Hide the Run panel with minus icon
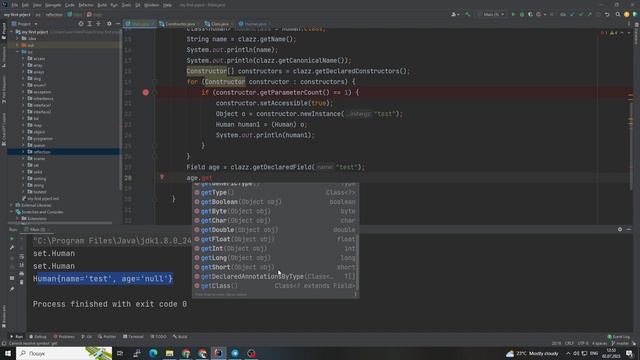 [x=629, y=229]
